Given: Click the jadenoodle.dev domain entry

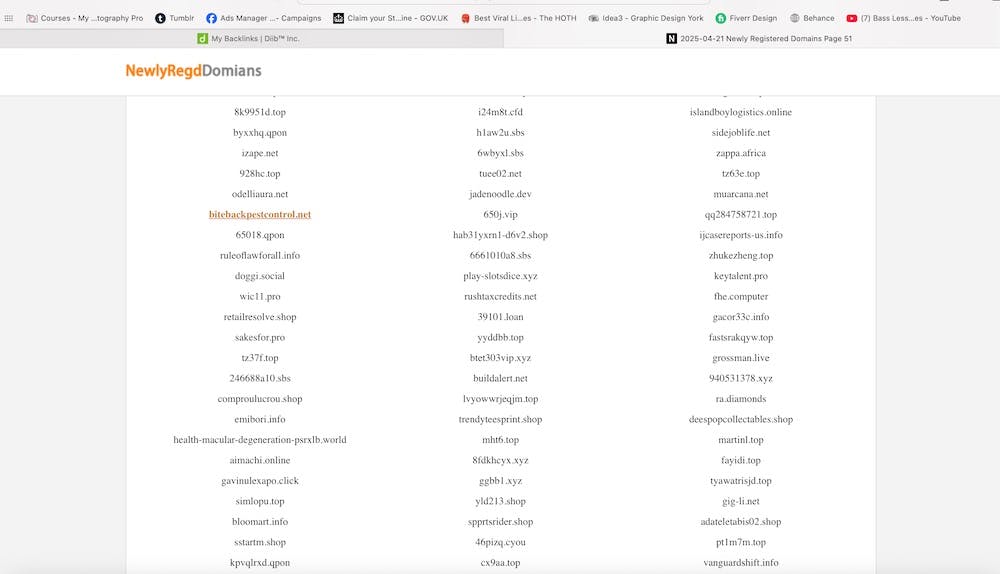Looking at the screenshot, I should pos(500,194).
